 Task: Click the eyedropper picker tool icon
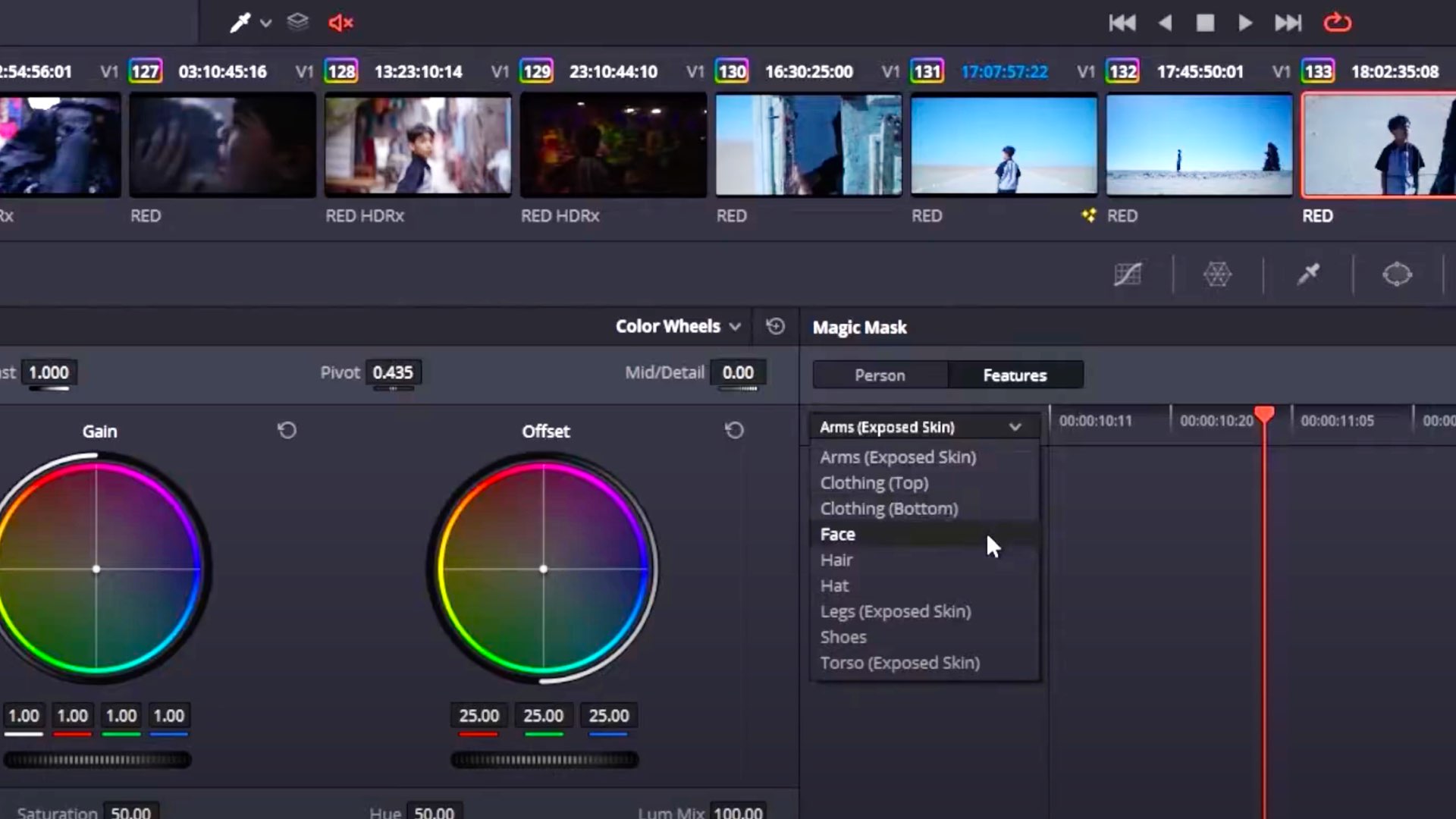click(240, 23)
